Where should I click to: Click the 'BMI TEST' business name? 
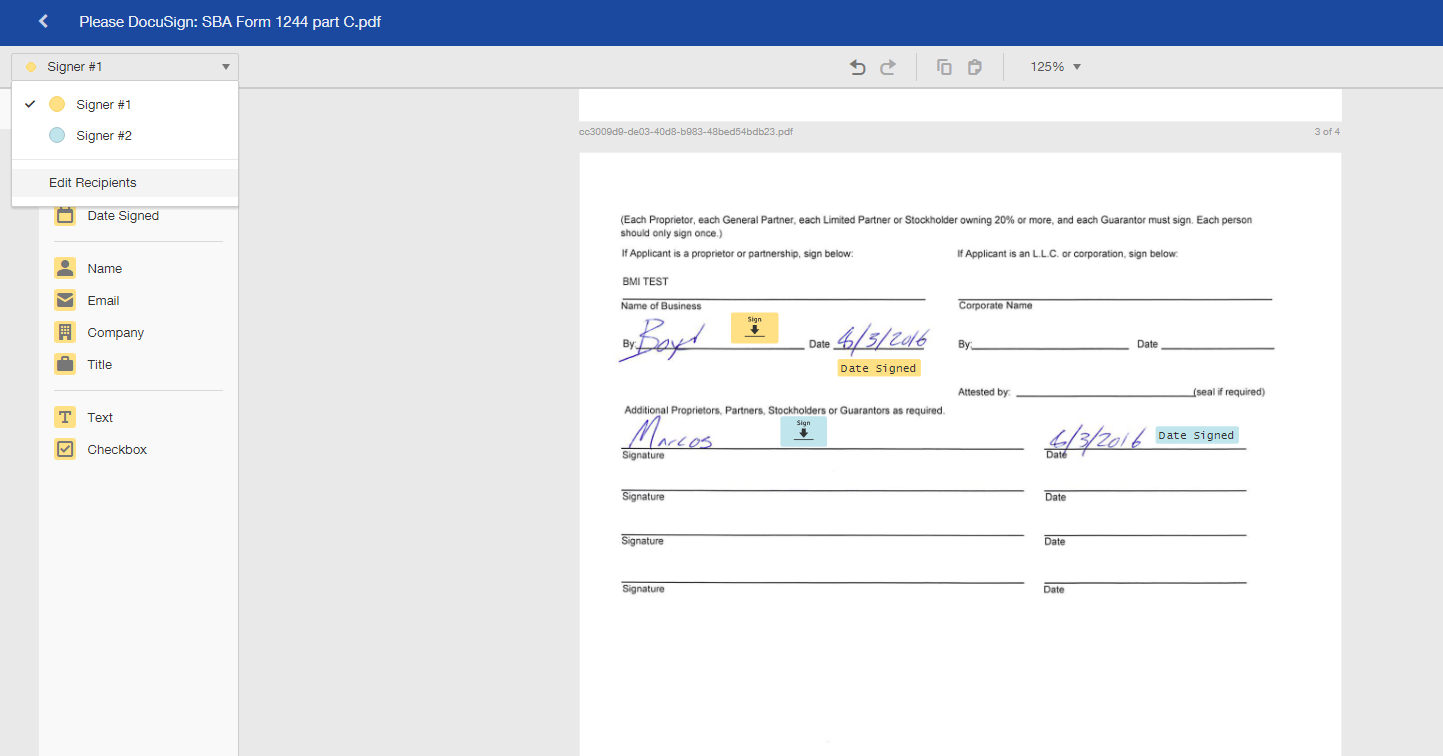click(x=645, y=282)
